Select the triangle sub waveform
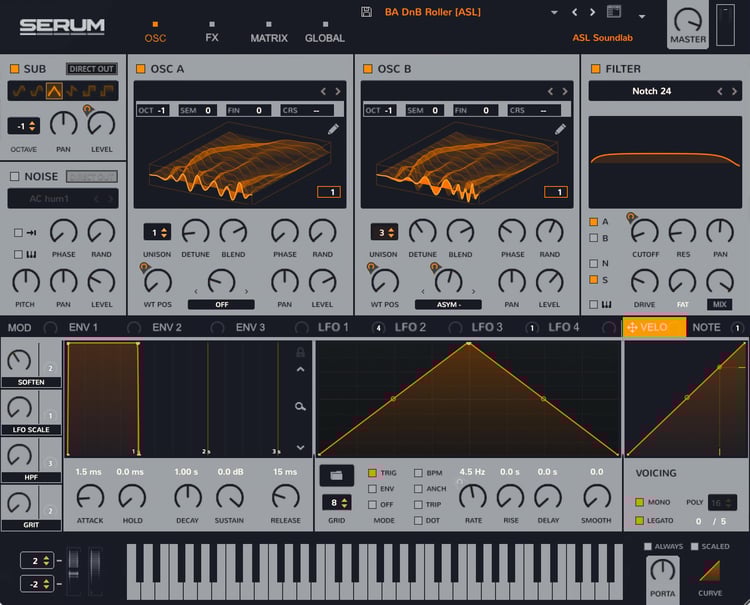The height and width of the screenshot is (605, 750). [54, 91]
